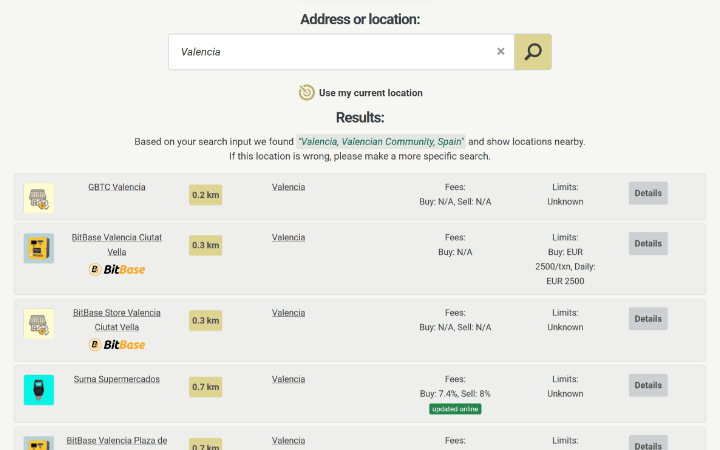Click 'Valencia, Valencian Community, Spain' highlighted text

coord(381,141)
